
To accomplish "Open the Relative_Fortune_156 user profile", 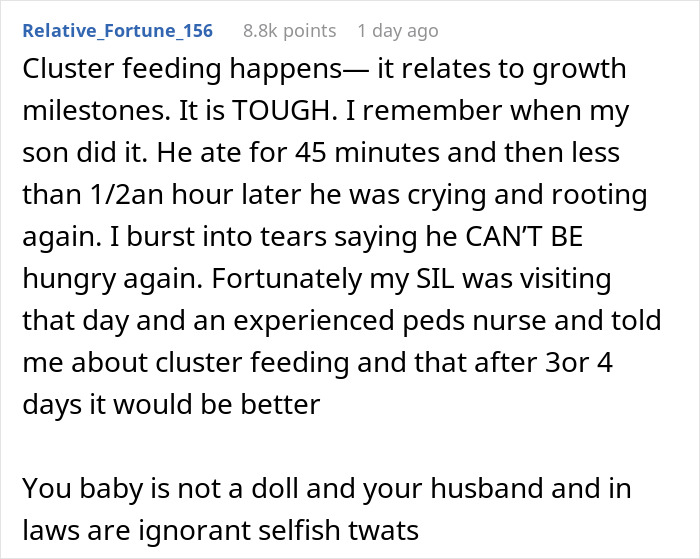I will pos(117,31).
